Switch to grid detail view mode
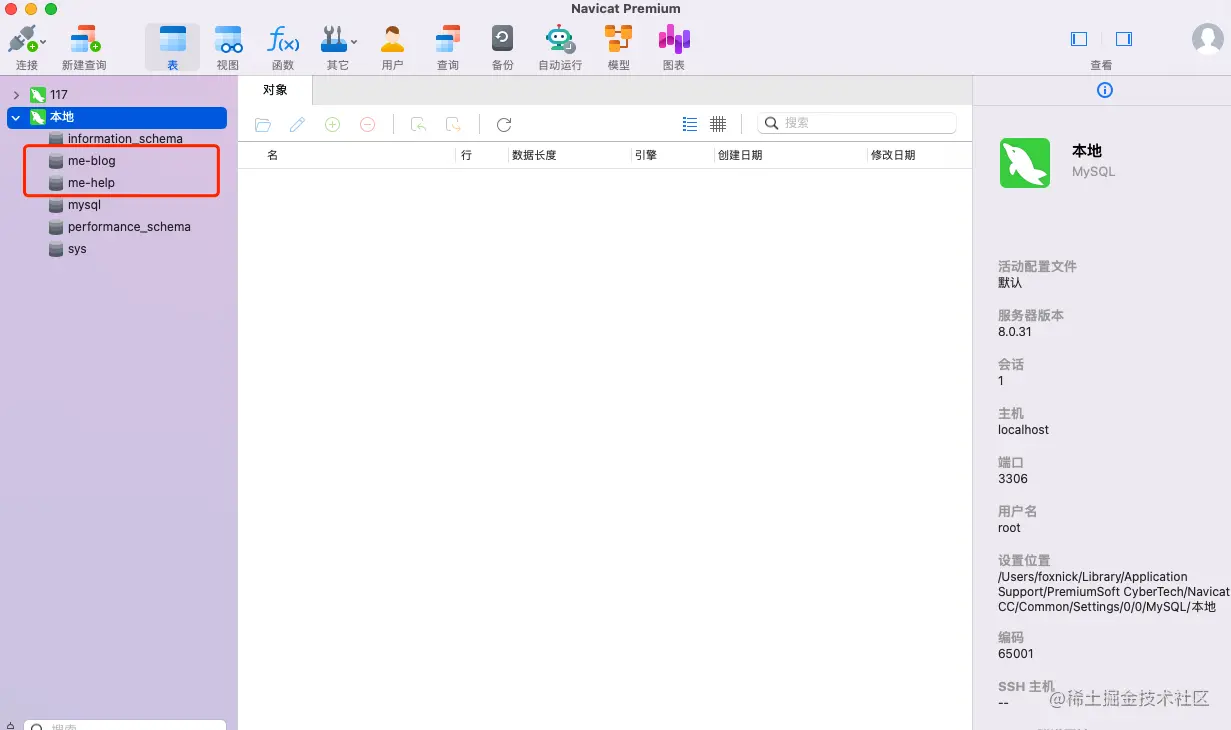The width and height of the screenshot is (1231, 730). coord(718,124)
